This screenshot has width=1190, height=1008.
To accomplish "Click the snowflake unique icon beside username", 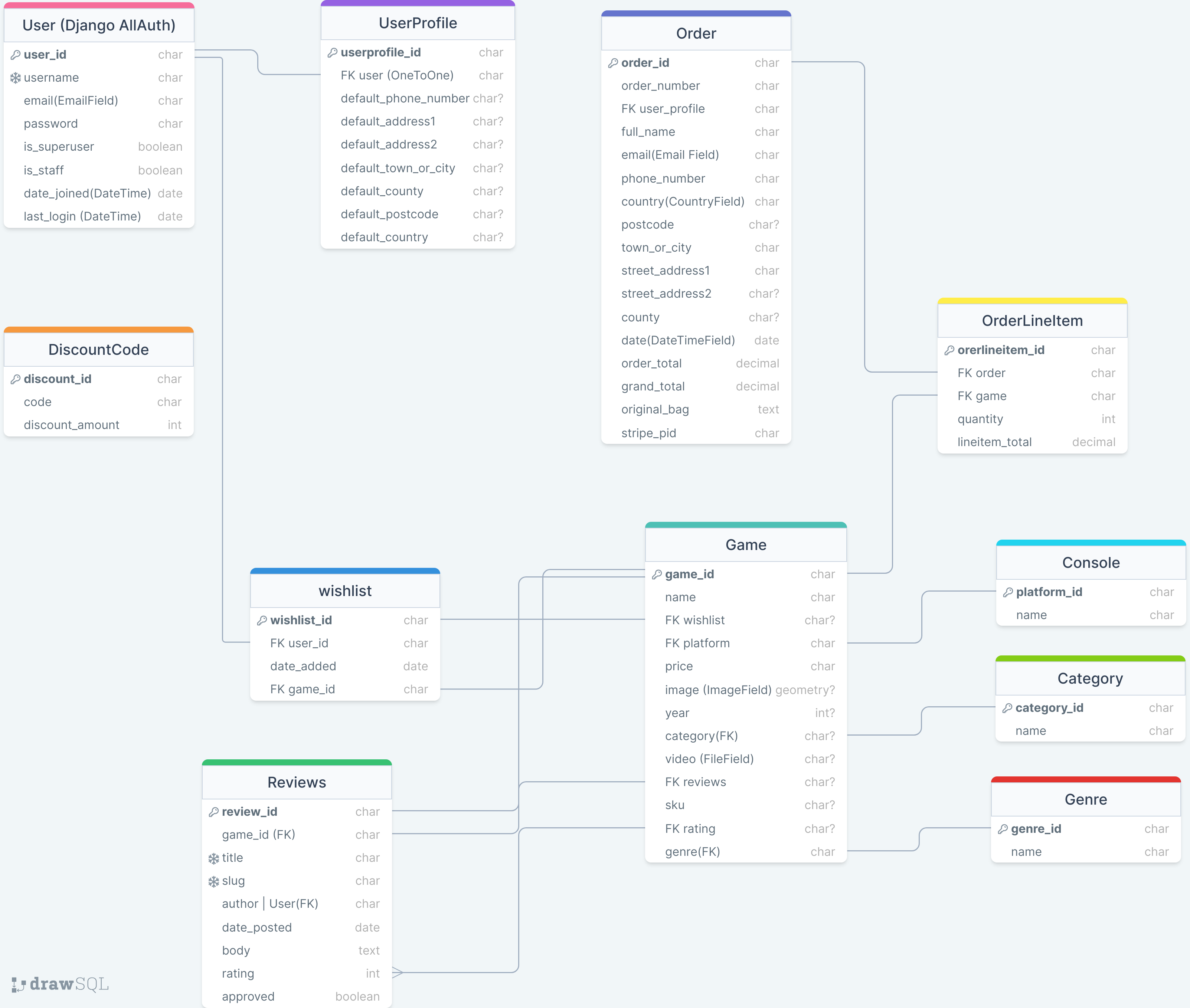I will tap(16, 78).
